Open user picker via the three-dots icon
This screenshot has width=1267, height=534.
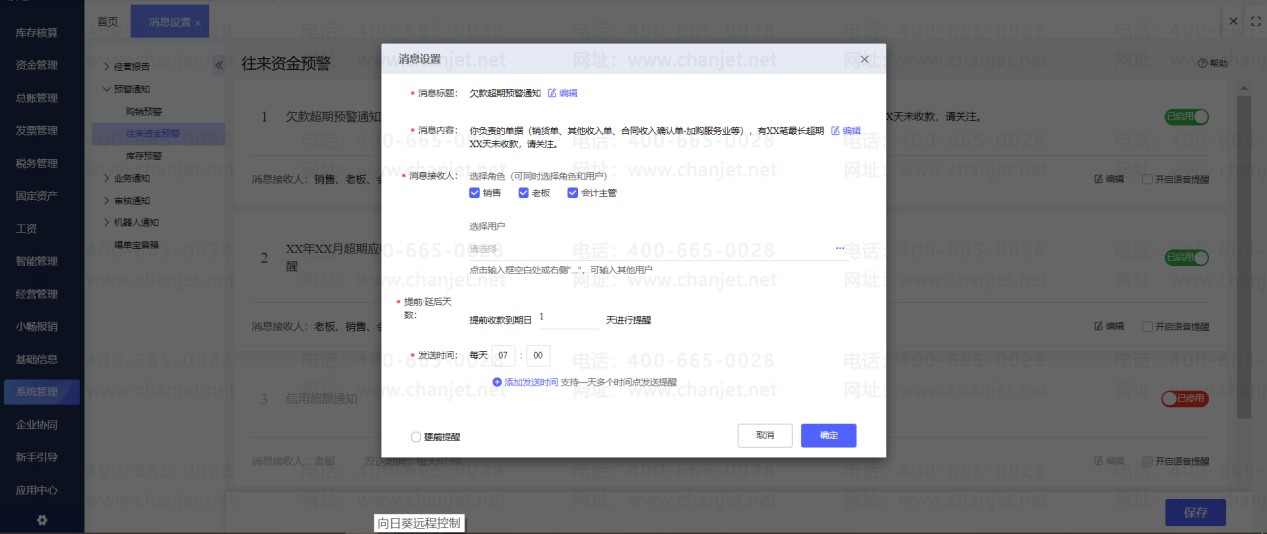coord(840,248)
